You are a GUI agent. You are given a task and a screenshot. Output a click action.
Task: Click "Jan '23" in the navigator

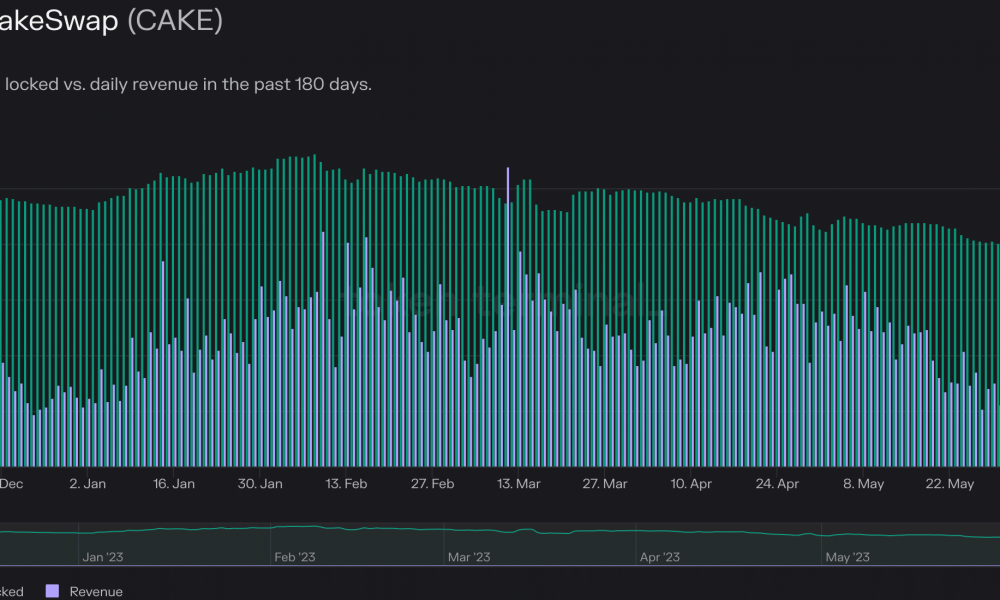(x=103, y=557)
